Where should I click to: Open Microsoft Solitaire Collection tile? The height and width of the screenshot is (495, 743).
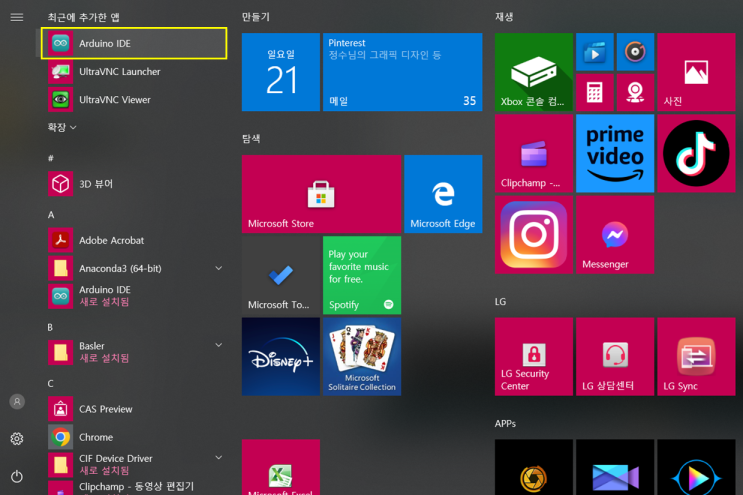pos(362,357)
